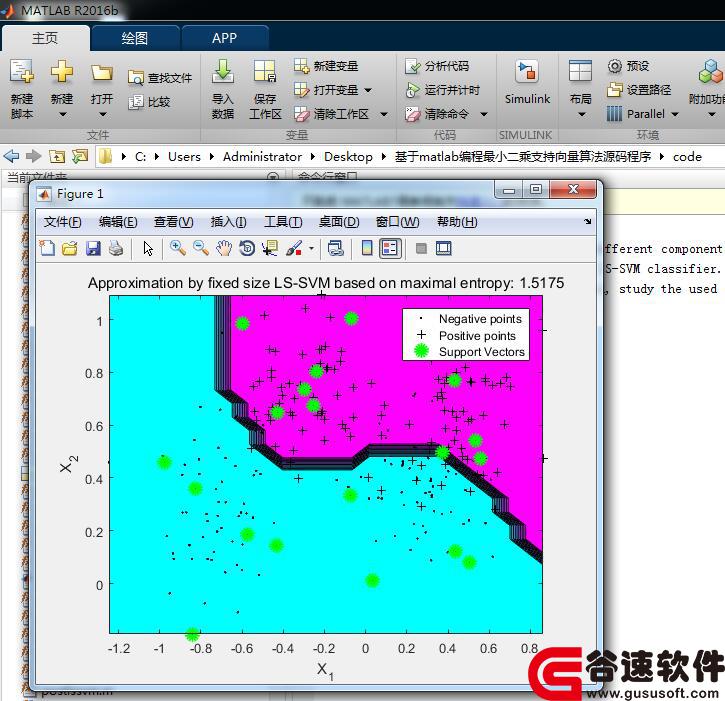Click Find Files (查找文件) in ribbon
The image size is (725, 701).
click(160, 78)
